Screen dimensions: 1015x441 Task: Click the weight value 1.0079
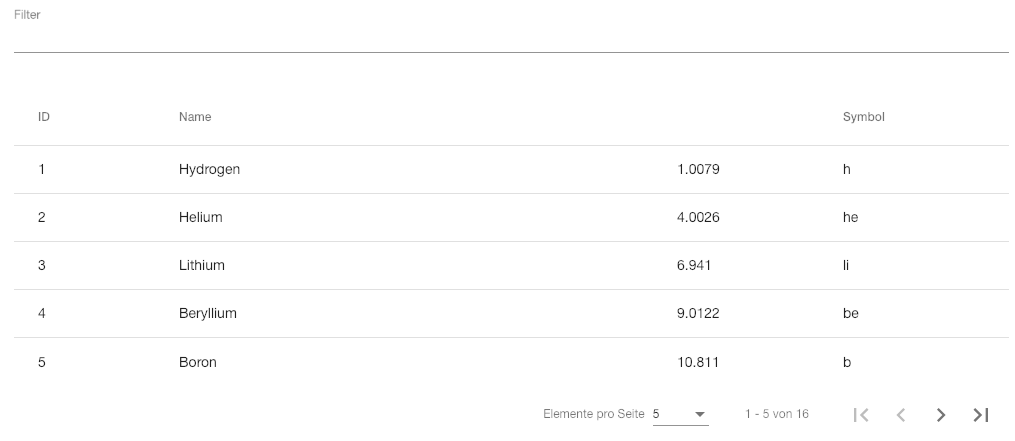(698, 170)
